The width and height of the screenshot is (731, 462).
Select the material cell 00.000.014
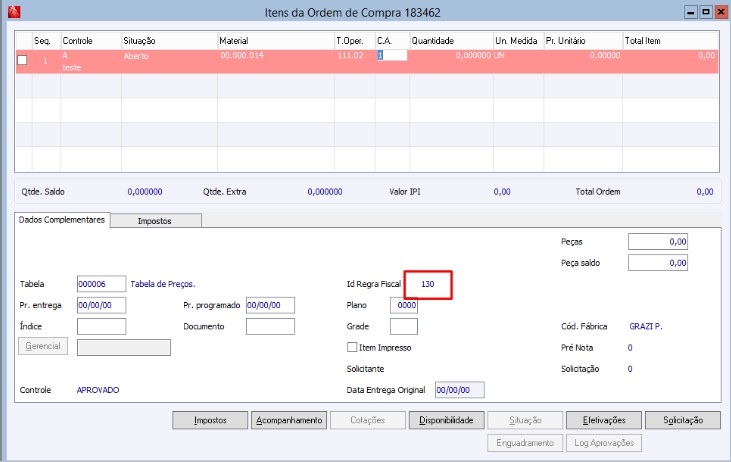click(x=242, y=55)
